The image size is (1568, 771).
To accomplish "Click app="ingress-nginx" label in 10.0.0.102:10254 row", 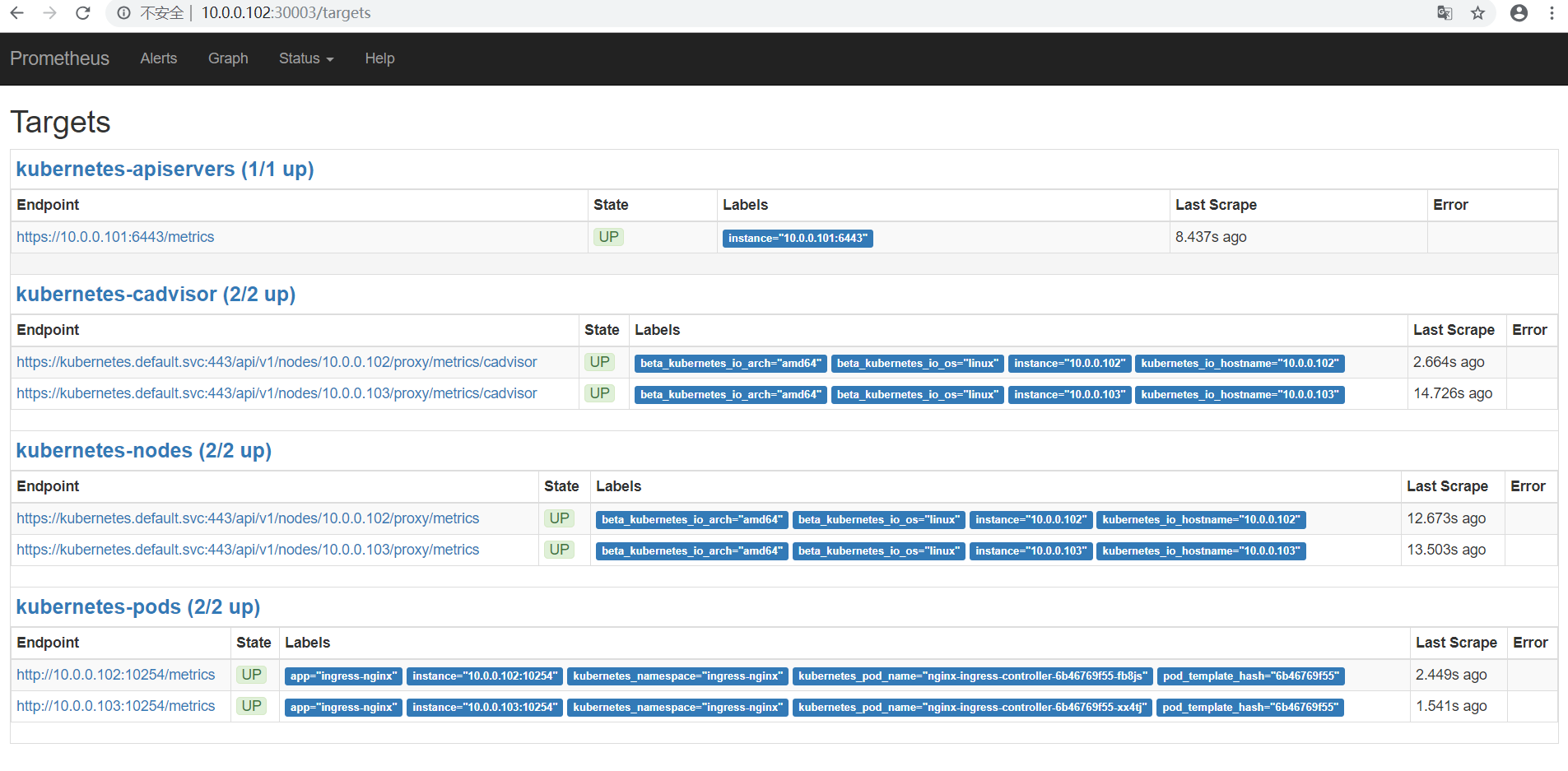I will [x=343, y=676].
